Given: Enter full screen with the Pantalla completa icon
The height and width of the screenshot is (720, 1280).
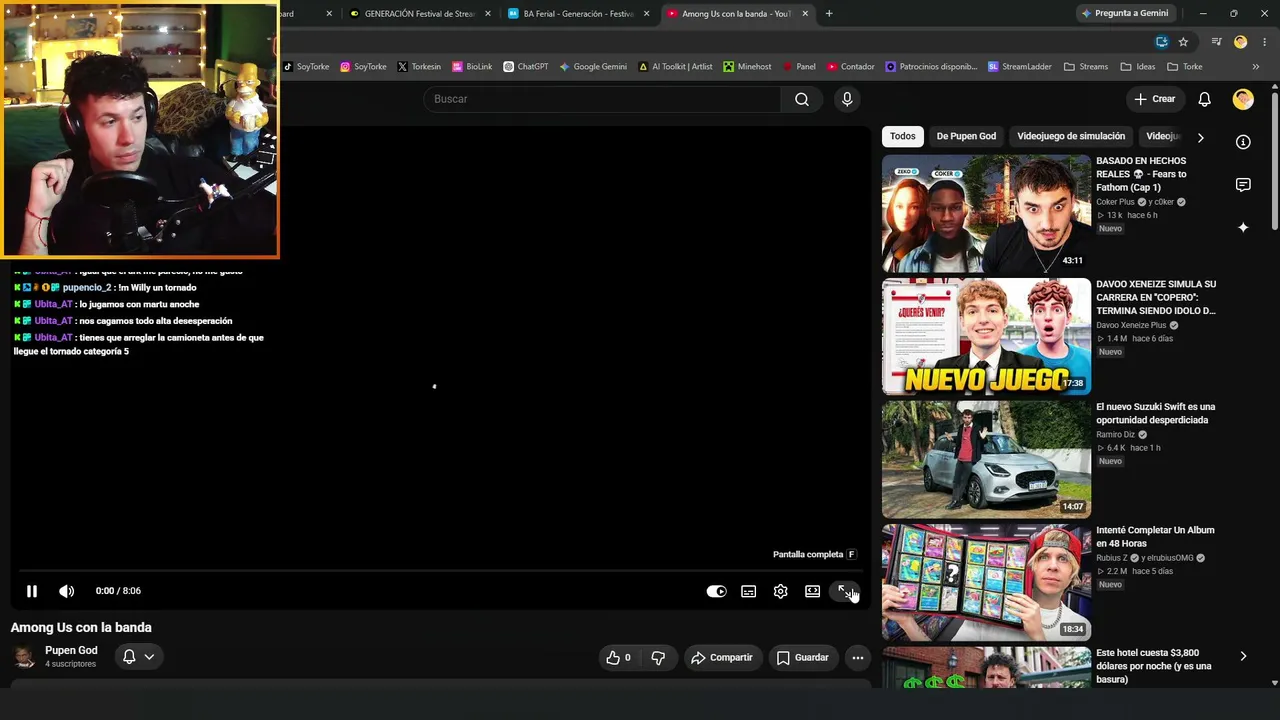Looking at the screenshot, I should [x=845, y=591].
